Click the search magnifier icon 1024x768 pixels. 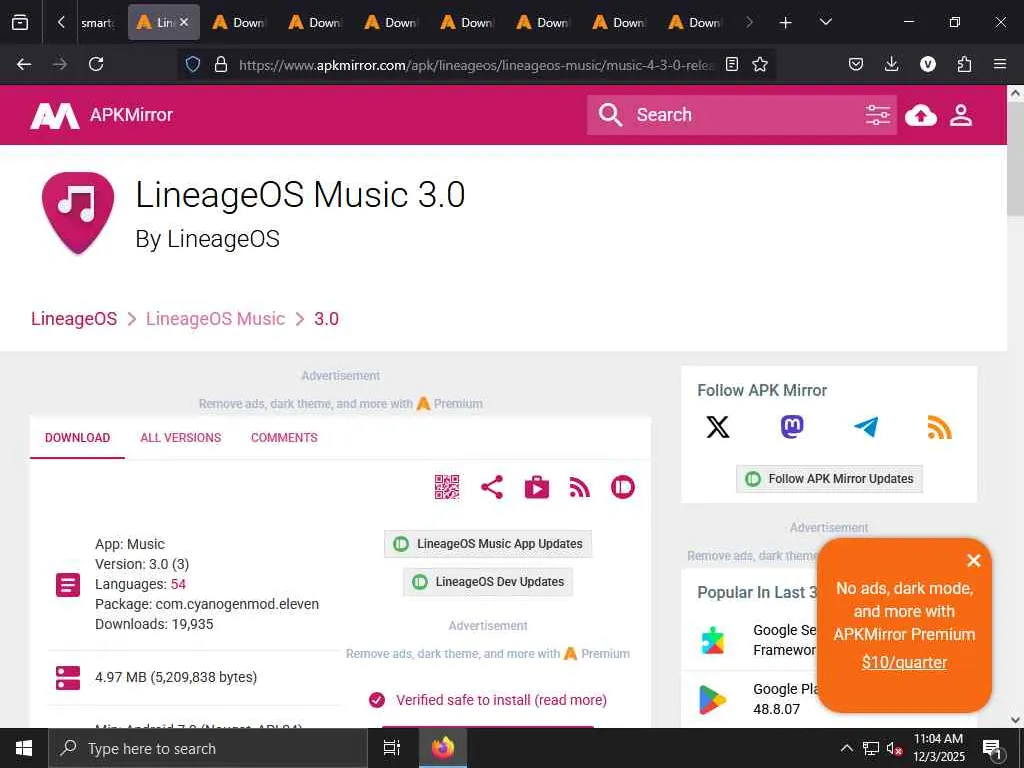611,114
